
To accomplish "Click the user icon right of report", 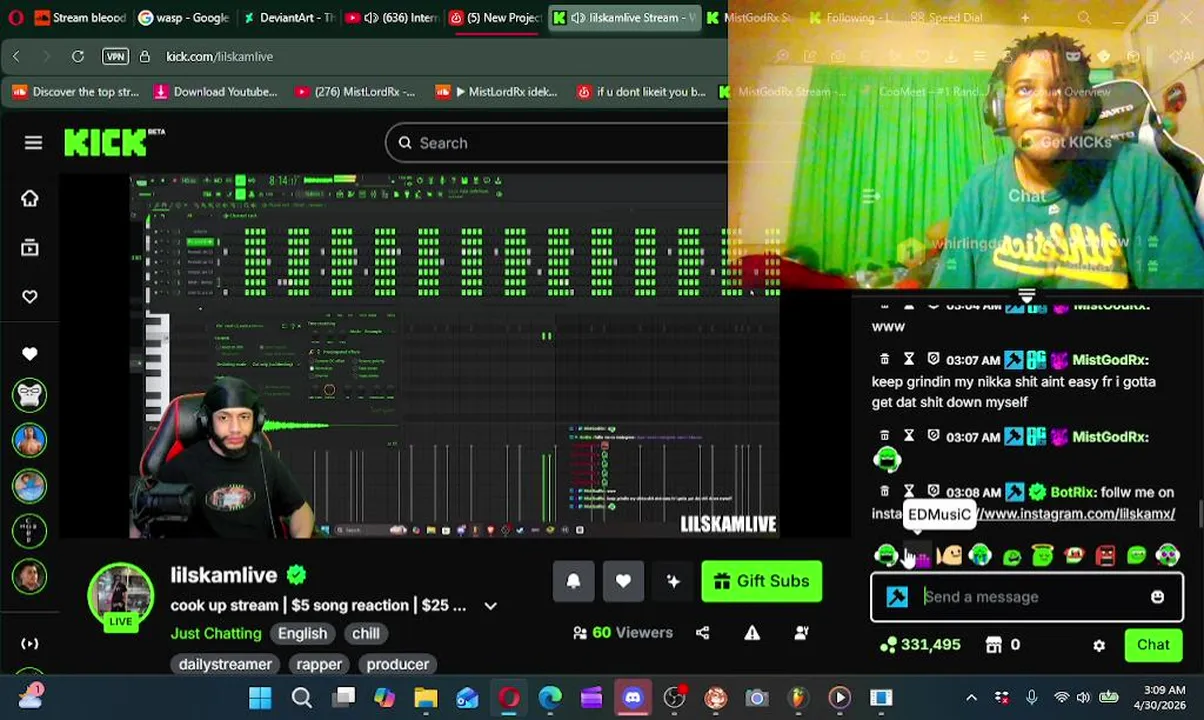I will 801,632.
